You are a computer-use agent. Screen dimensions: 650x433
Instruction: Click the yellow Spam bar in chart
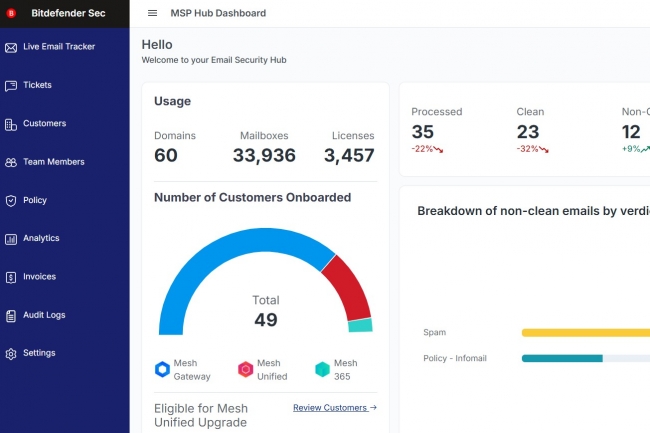585,332
